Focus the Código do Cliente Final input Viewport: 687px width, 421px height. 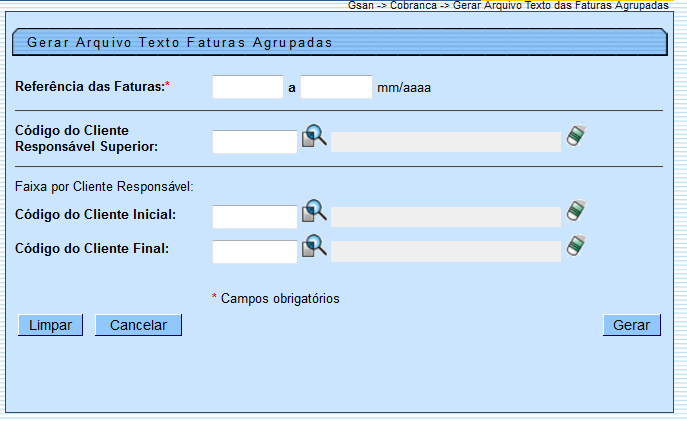coord(255,251)
